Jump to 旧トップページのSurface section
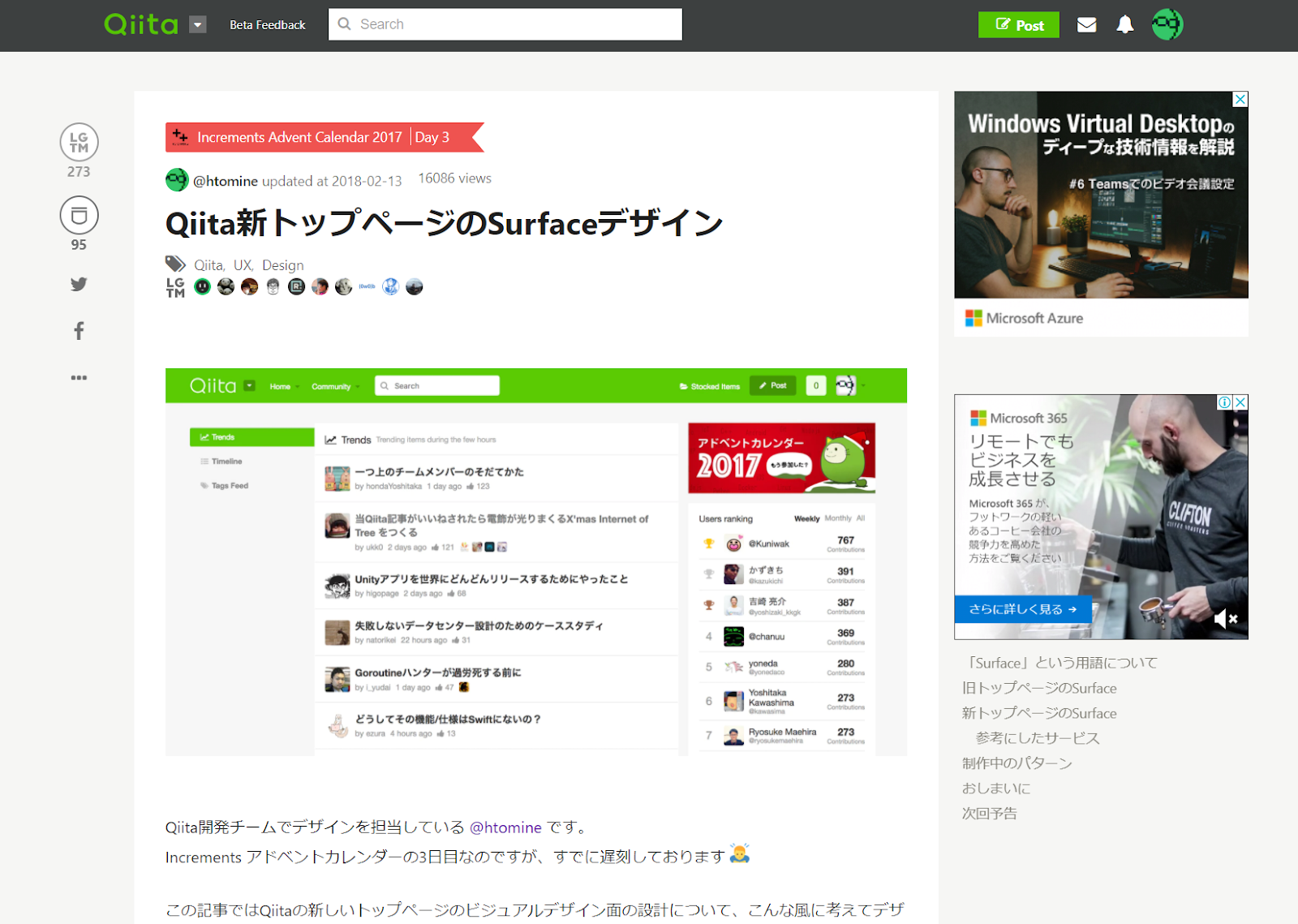Image resolution: width=1298 pixels, height=924 pixels. click(1039, 688)
